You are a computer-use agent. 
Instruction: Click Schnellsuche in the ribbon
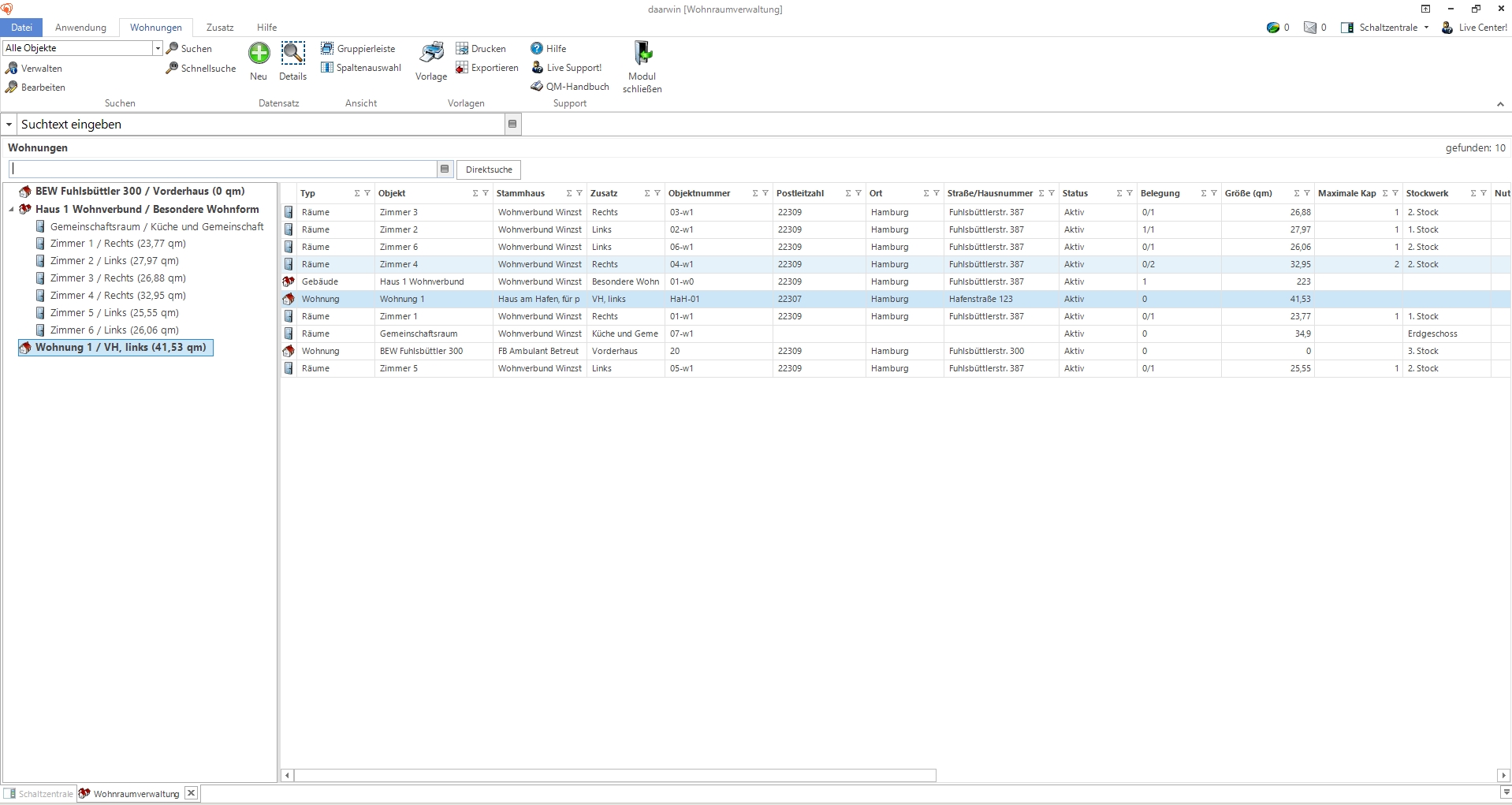click(x=200, y=69)
